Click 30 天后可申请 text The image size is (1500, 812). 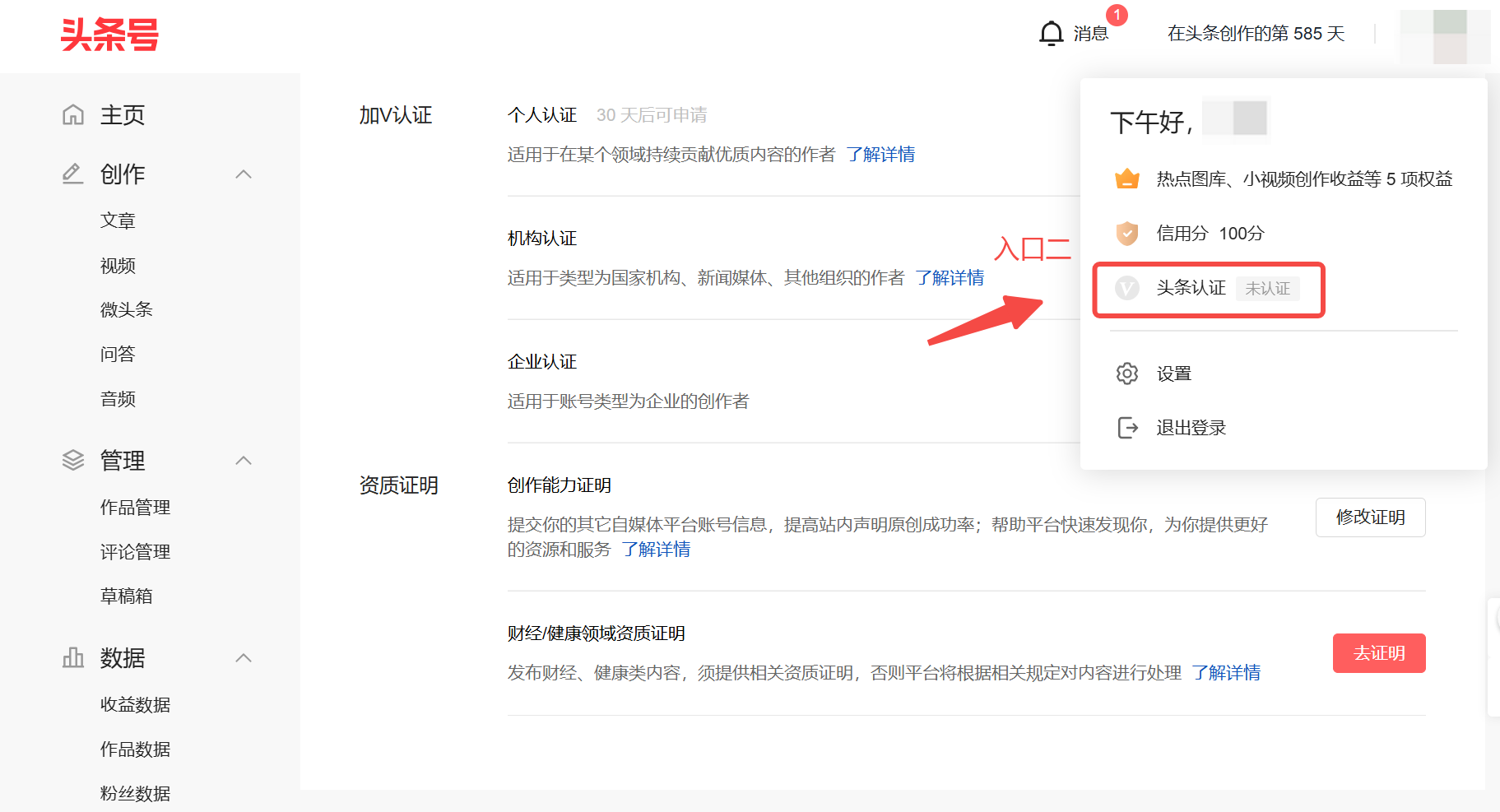(x=652, y=115)
